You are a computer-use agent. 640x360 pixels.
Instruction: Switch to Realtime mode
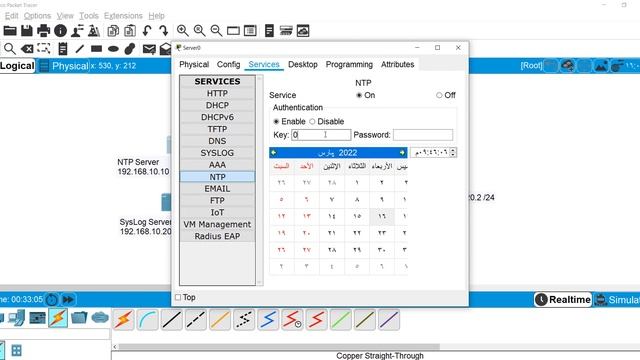coord(563,300)
